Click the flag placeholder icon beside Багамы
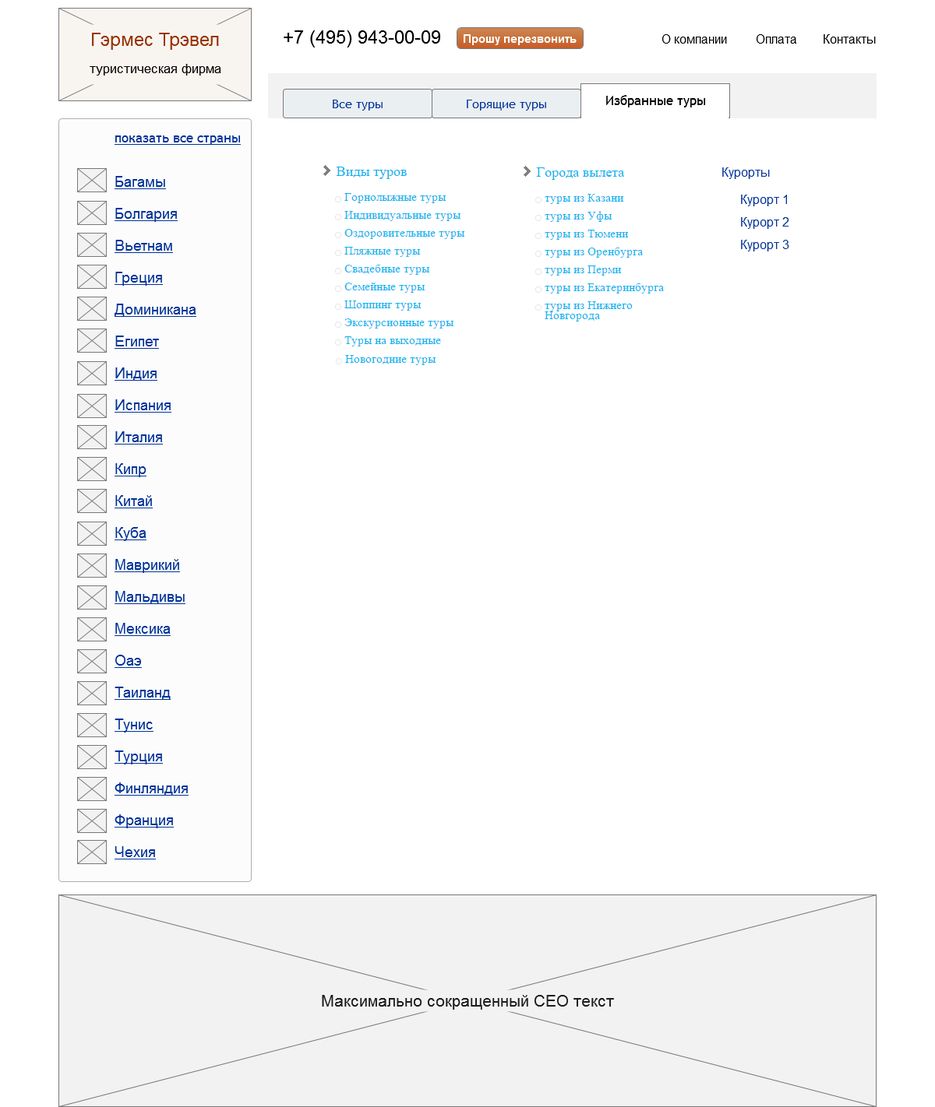This screenshot has height=1107, width=935. pyautogui.click(x=92, y=180)
